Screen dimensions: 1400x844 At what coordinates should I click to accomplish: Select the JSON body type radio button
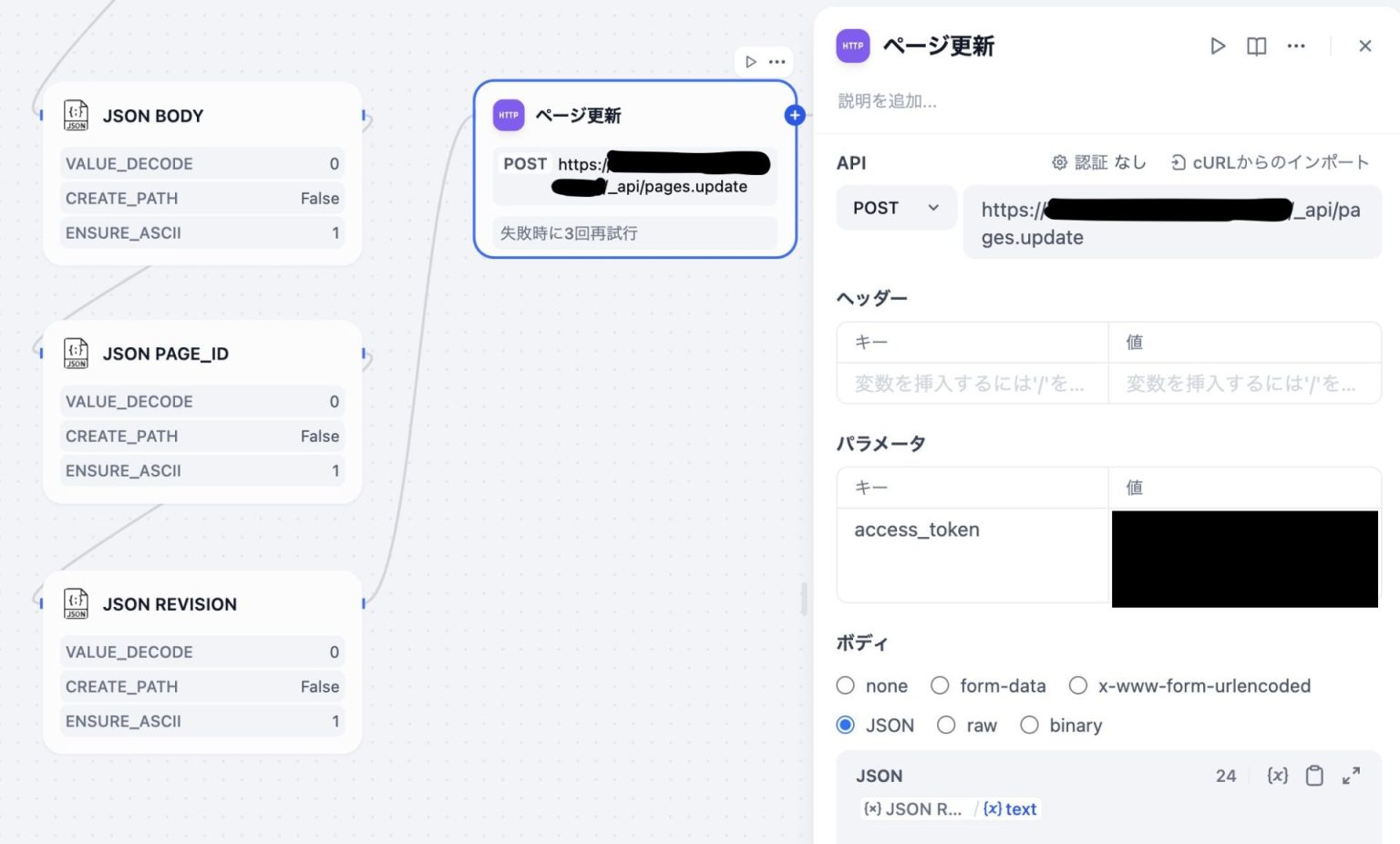click(x=846, y=725)
